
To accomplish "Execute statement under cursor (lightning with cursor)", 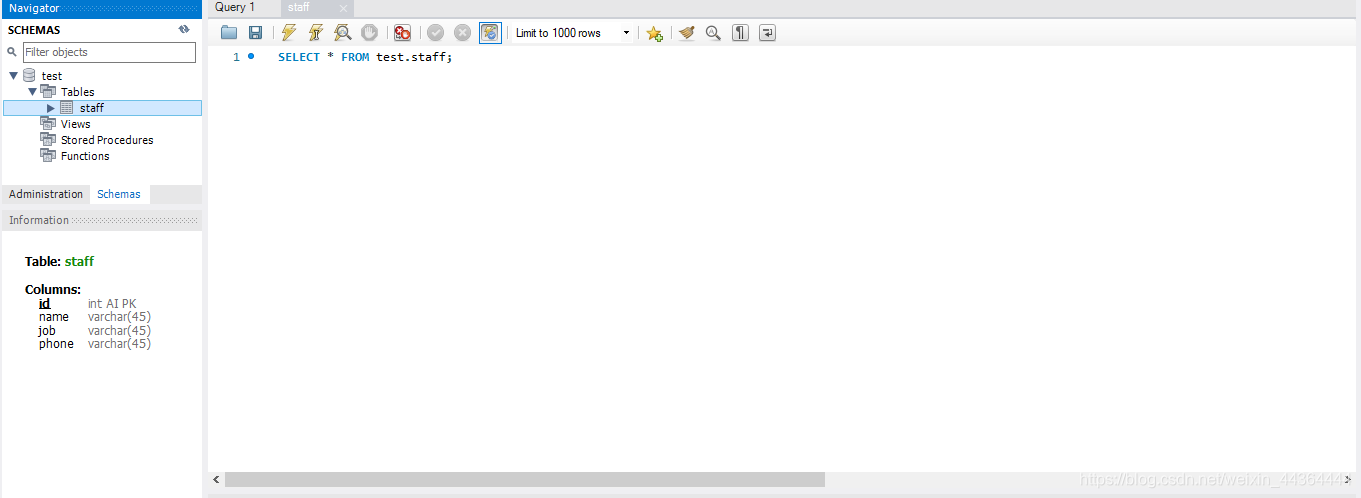I will [316, 33].
